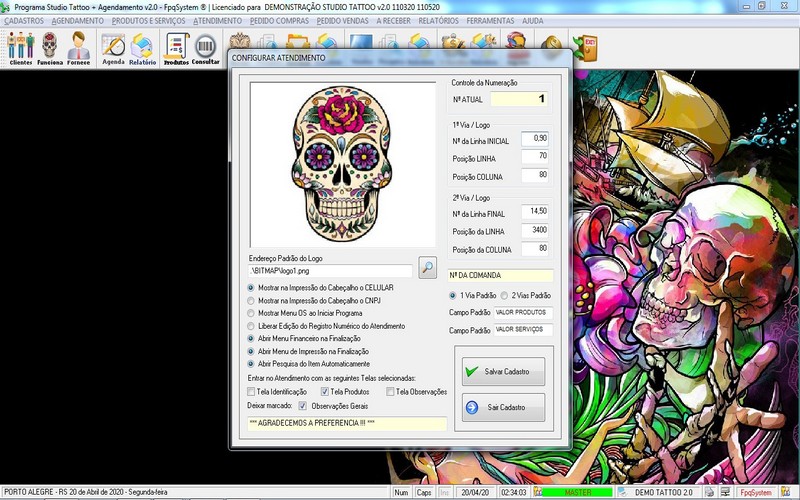Click the Posição da LINHA field showing 3400
The height and width of the screenshot is (500, 800).
coord(535,230)
